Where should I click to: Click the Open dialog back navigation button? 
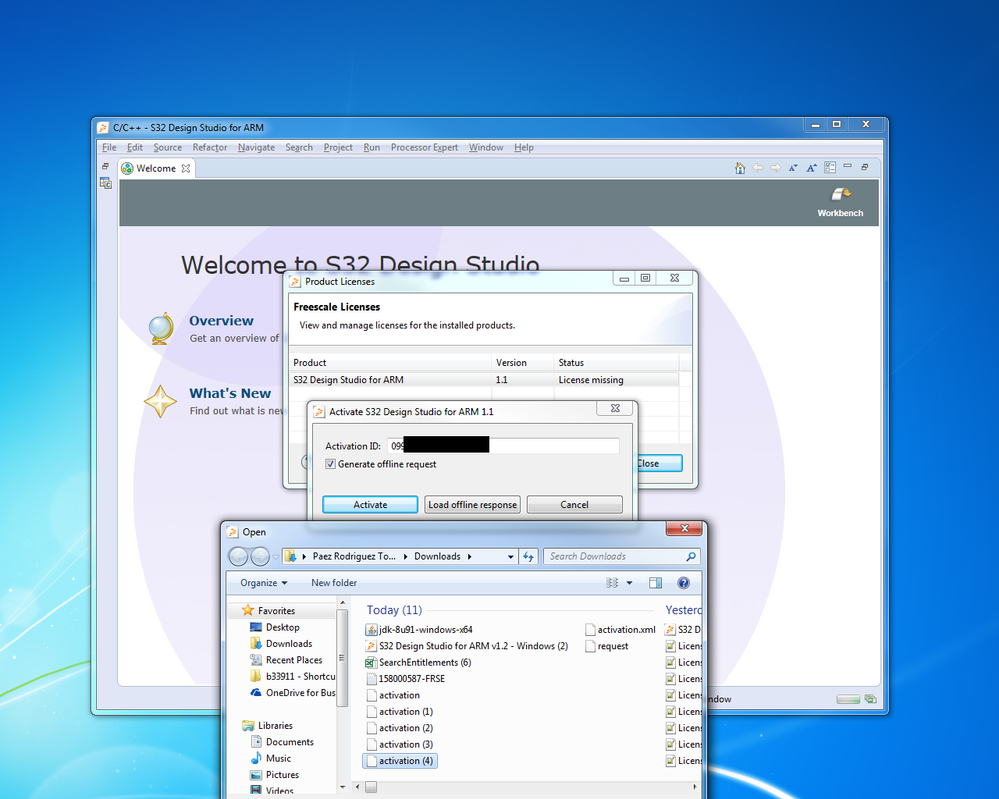click(238, 557)
